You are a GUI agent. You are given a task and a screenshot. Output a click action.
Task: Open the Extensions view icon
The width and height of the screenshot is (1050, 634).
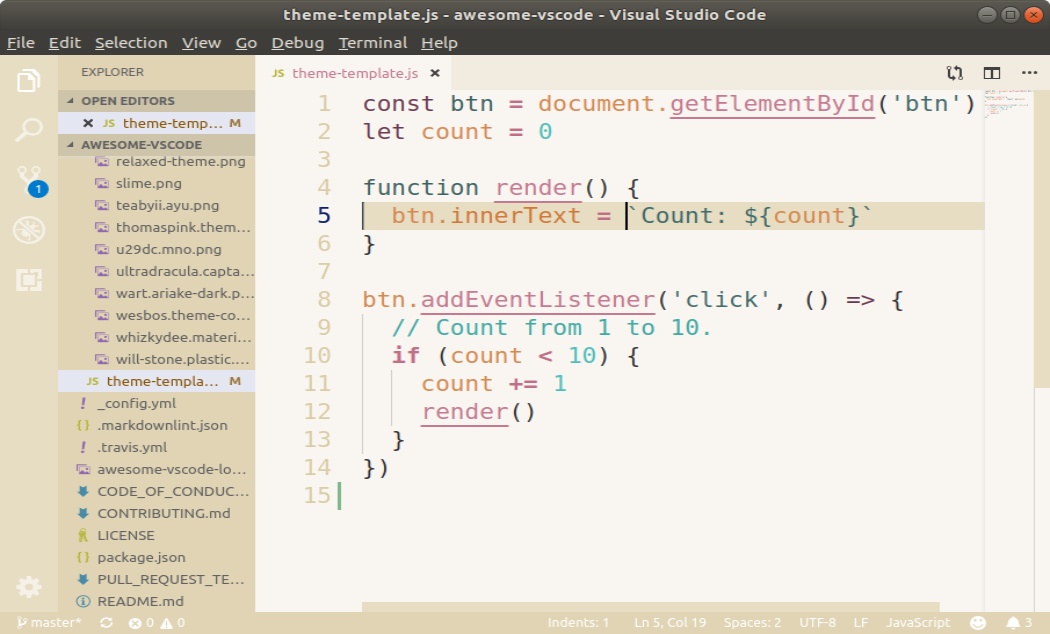[29, 279]
